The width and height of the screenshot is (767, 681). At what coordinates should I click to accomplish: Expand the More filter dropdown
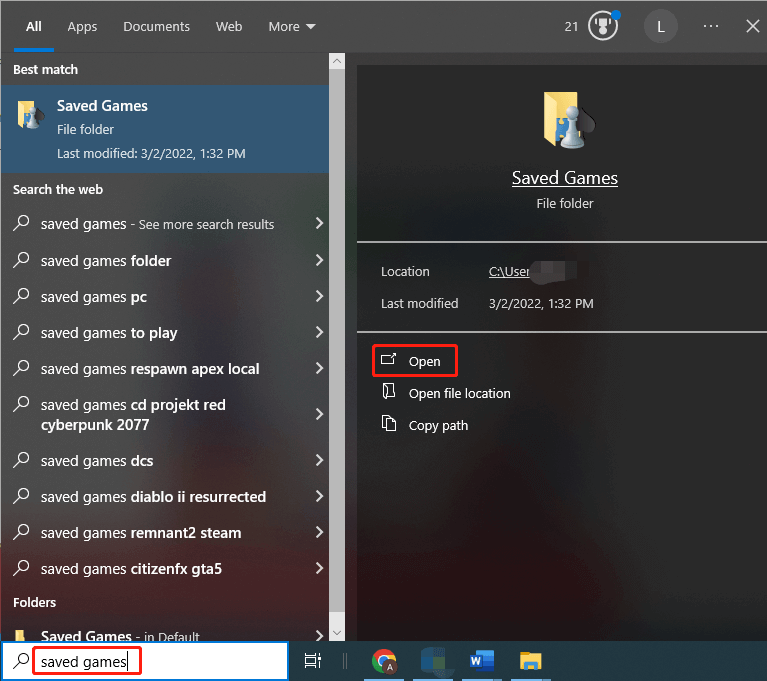click(x=292, y=27)
